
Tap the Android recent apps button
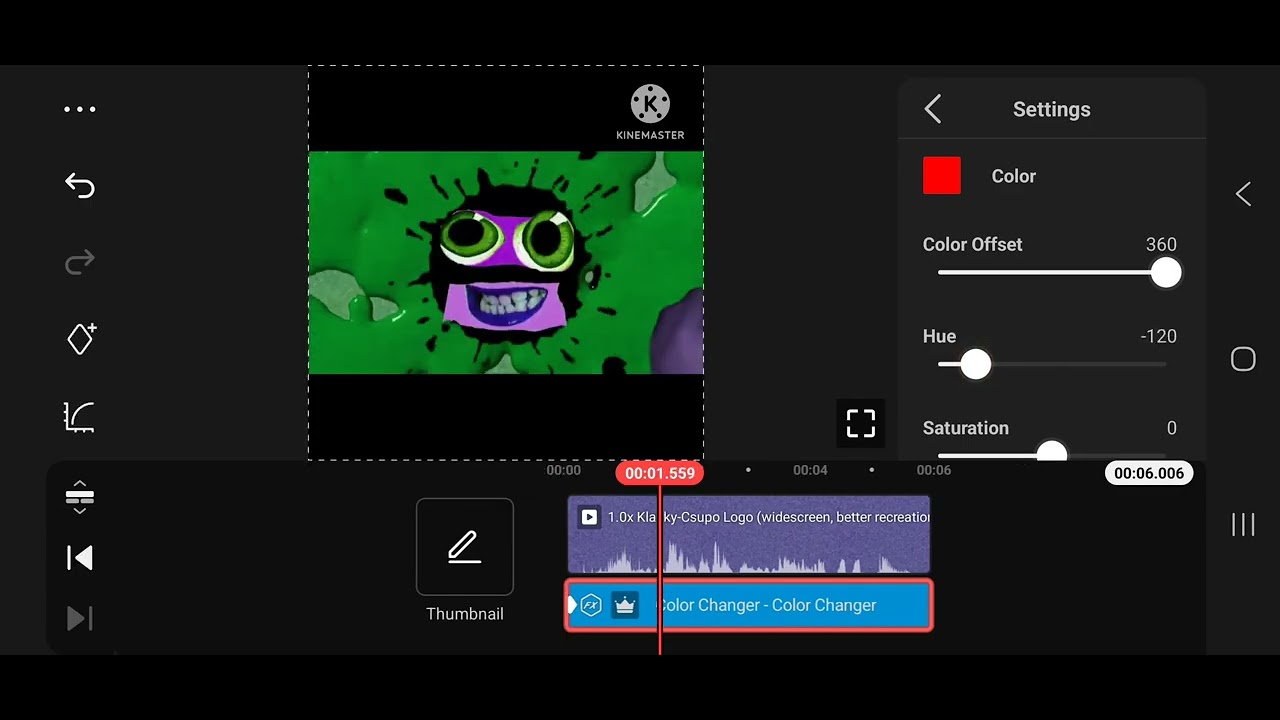click(1243, 524)
